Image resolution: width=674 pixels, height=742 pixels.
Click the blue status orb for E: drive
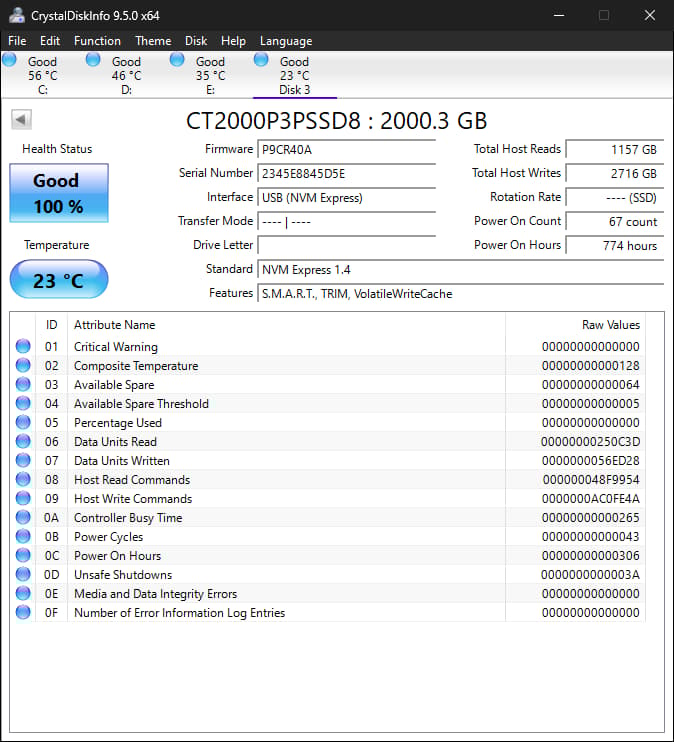coord(177,60)
